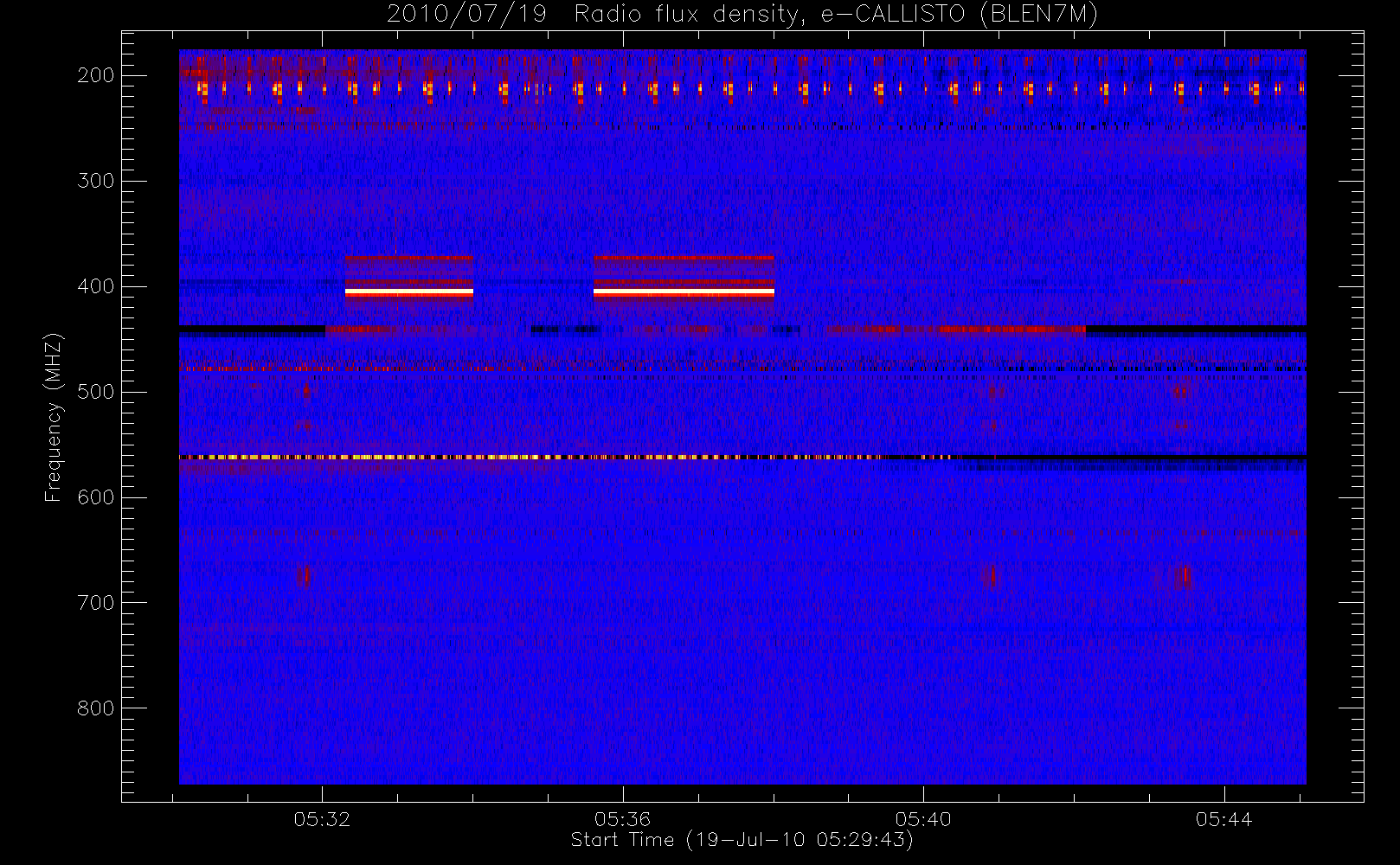The image size is (1400, 865).
Task: Click the 200 frequency tick label
Action: pyautogui.click(x=96, y=75)
